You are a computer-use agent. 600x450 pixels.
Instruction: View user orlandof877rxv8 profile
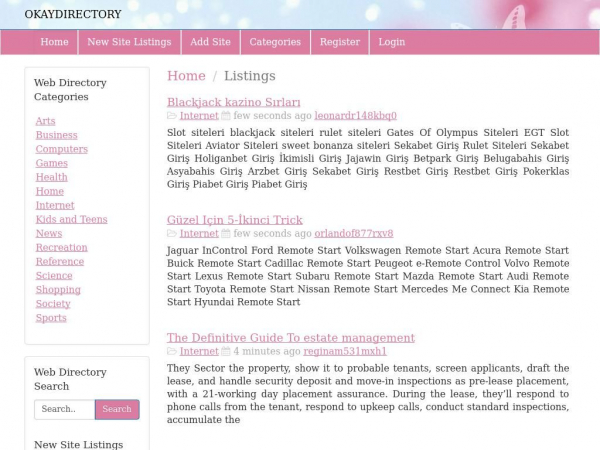point(354,233)
